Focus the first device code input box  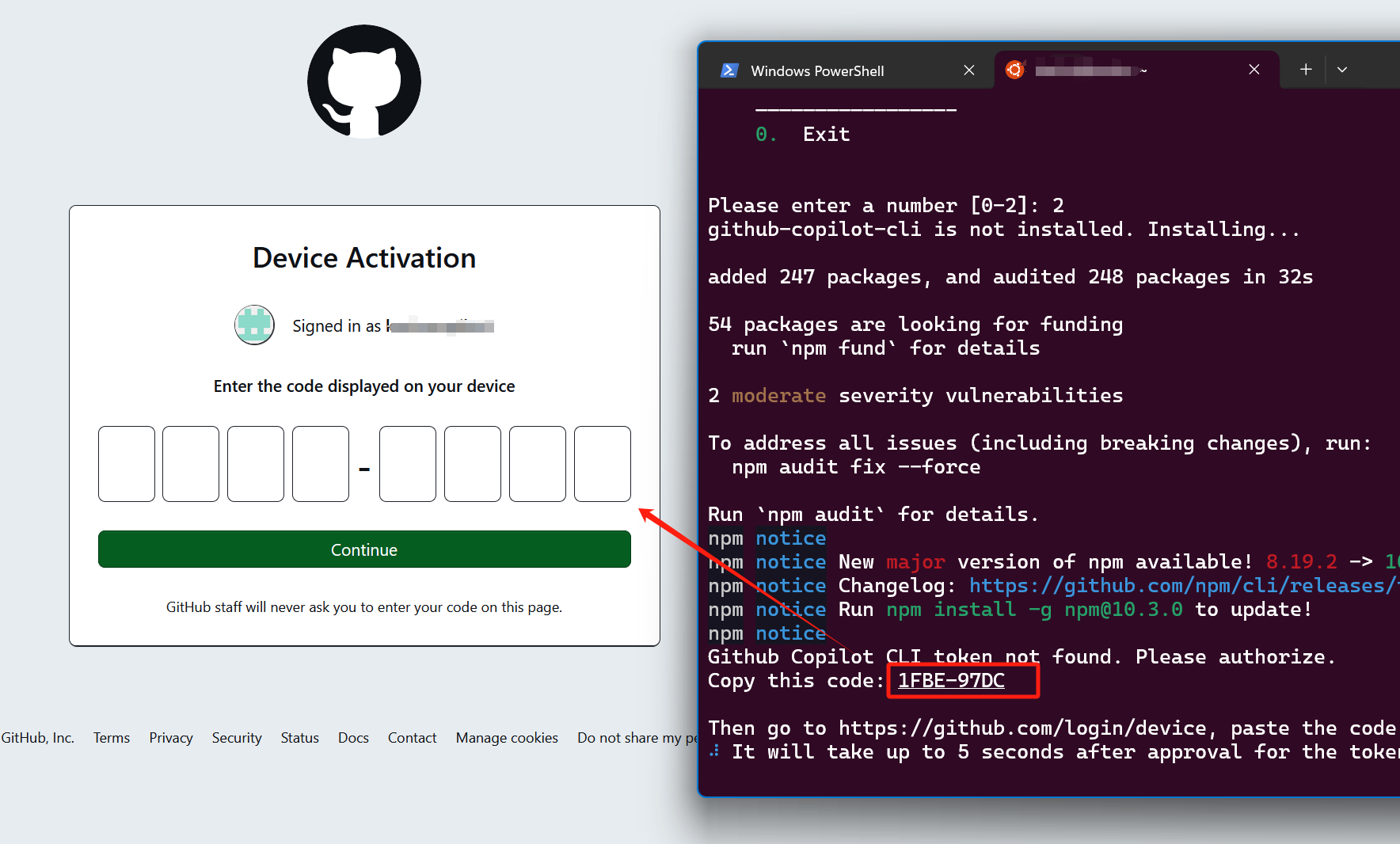[127, 464]
